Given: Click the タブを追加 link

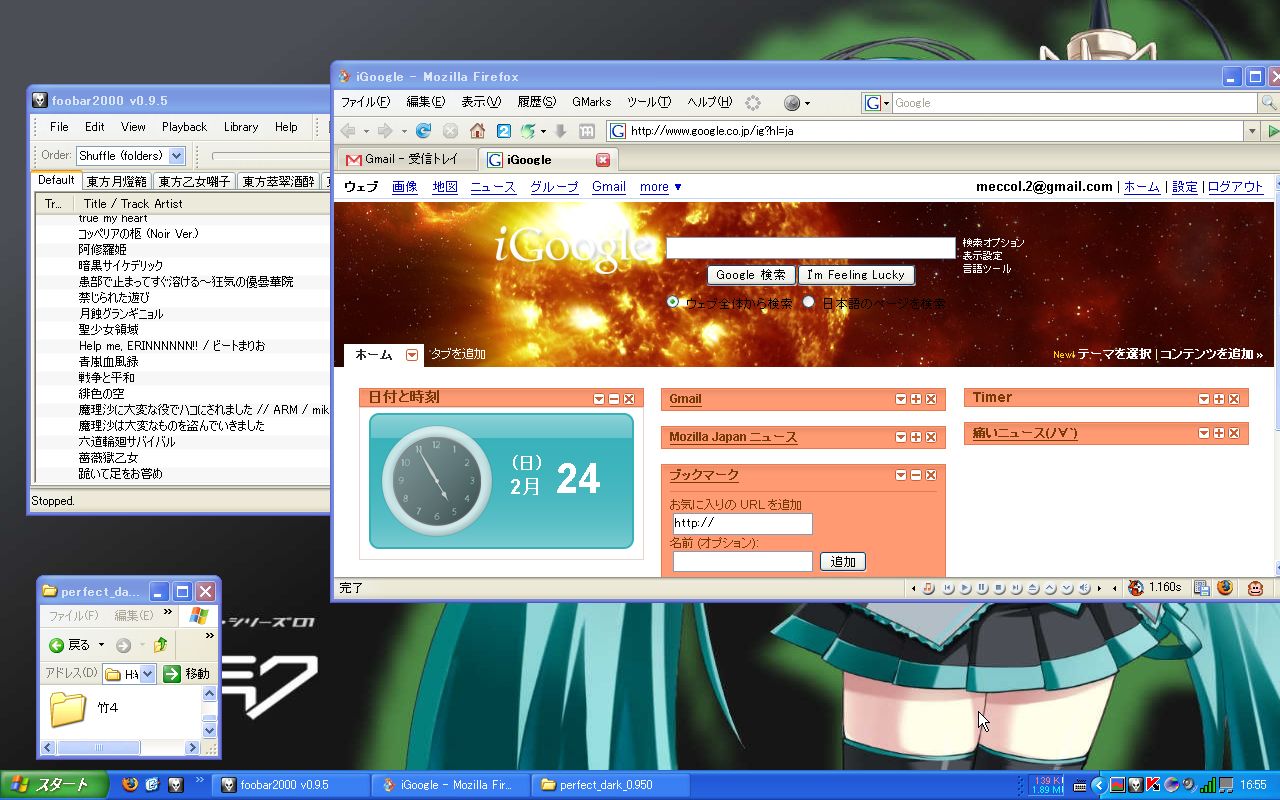Looking at the screenshot, I should click(x=458, y=354).
